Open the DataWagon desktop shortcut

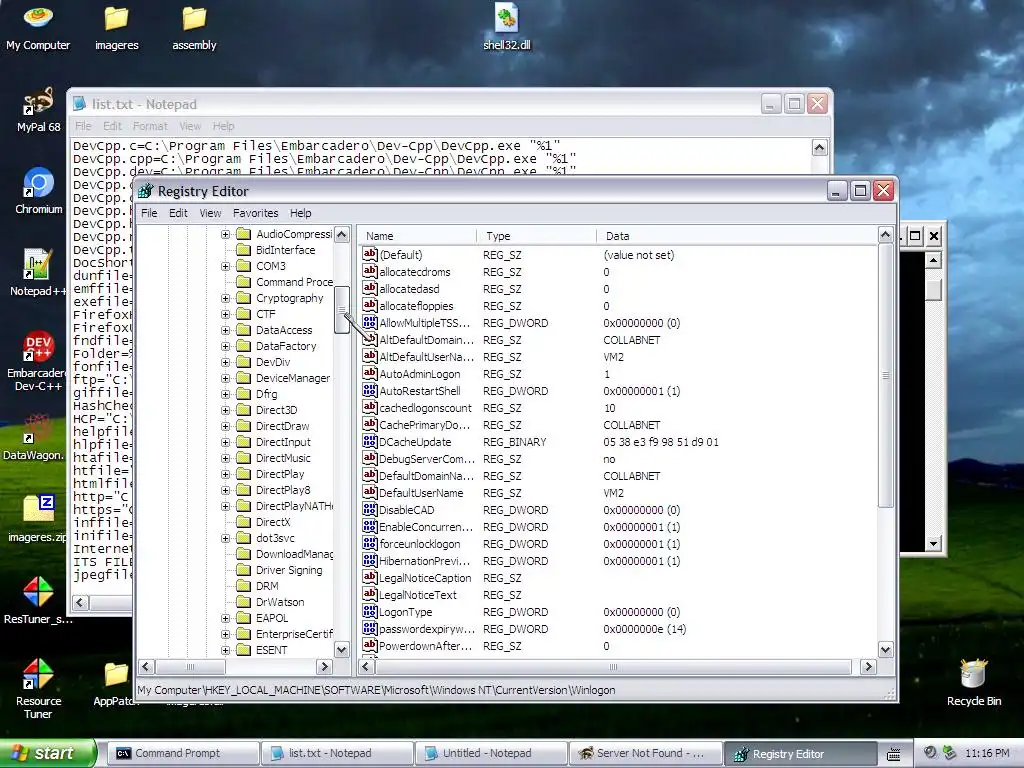point(33,438)
